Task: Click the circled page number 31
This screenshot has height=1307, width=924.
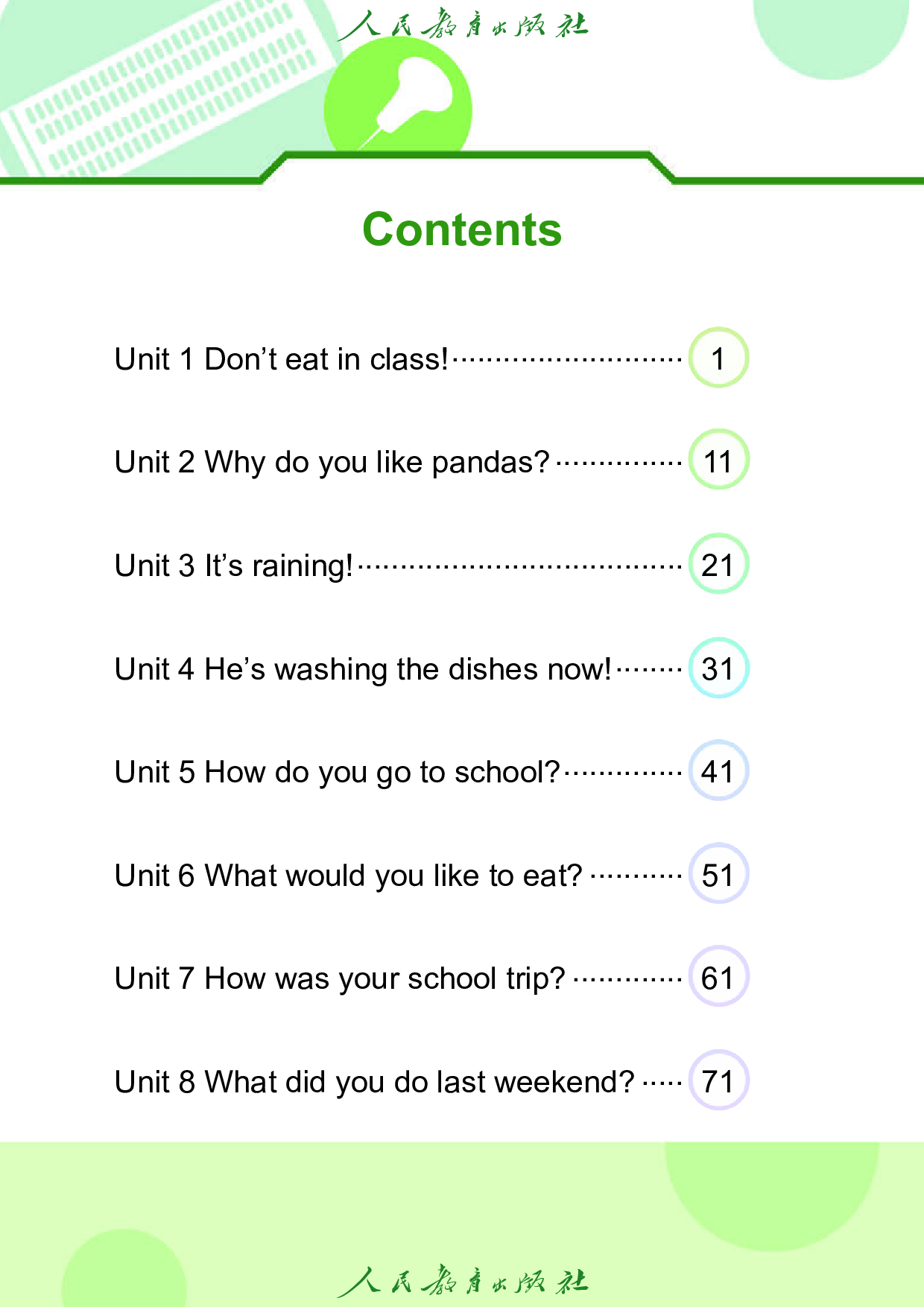Action: coord(718,668)
